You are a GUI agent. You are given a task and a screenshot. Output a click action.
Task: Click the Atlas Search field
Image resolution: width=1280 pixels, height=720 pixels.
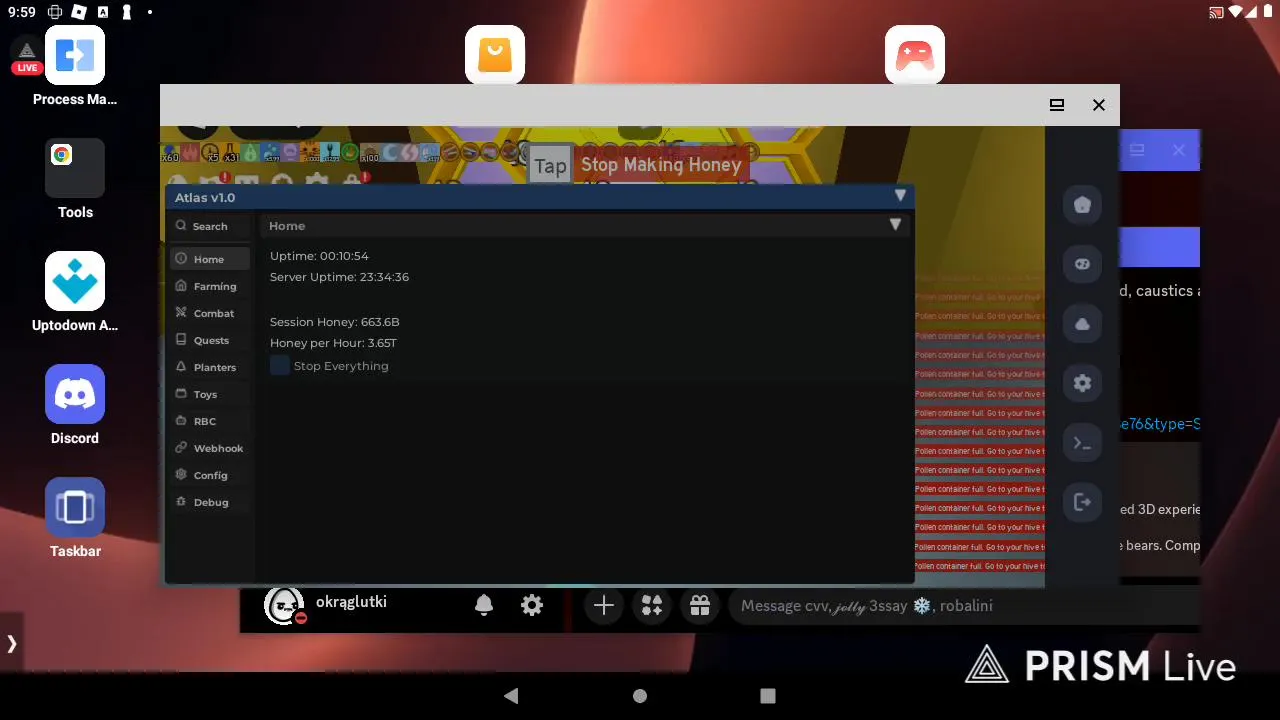pyautogui.click(x=209, y=226)
